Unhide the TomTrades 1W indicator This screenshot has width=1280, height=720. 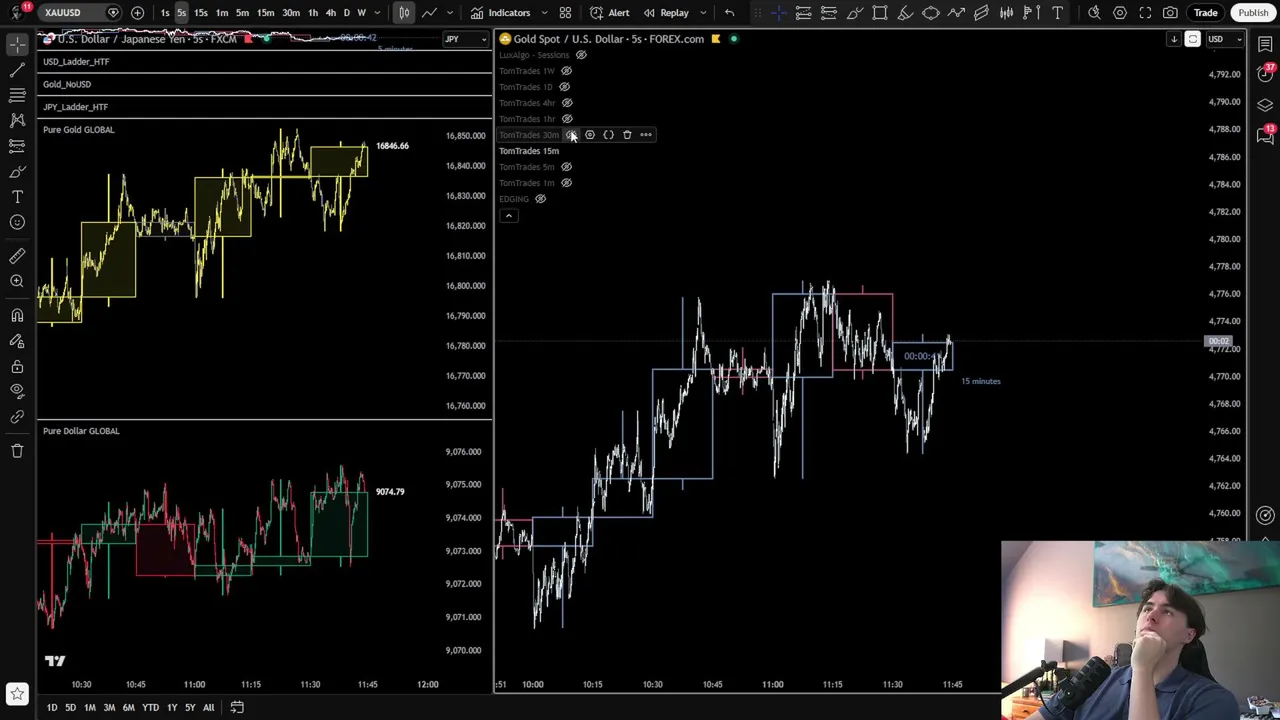point(566,71)
